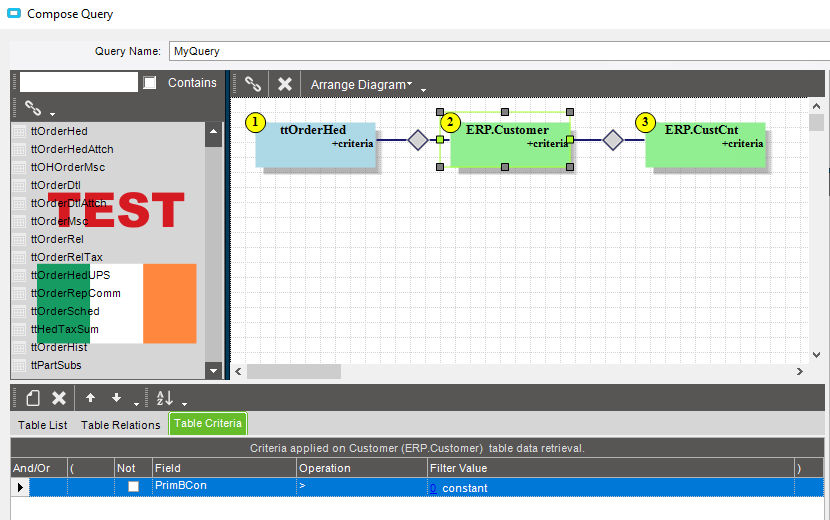
Task: Switch to Table List tab
Action: [x=43, y=425]
